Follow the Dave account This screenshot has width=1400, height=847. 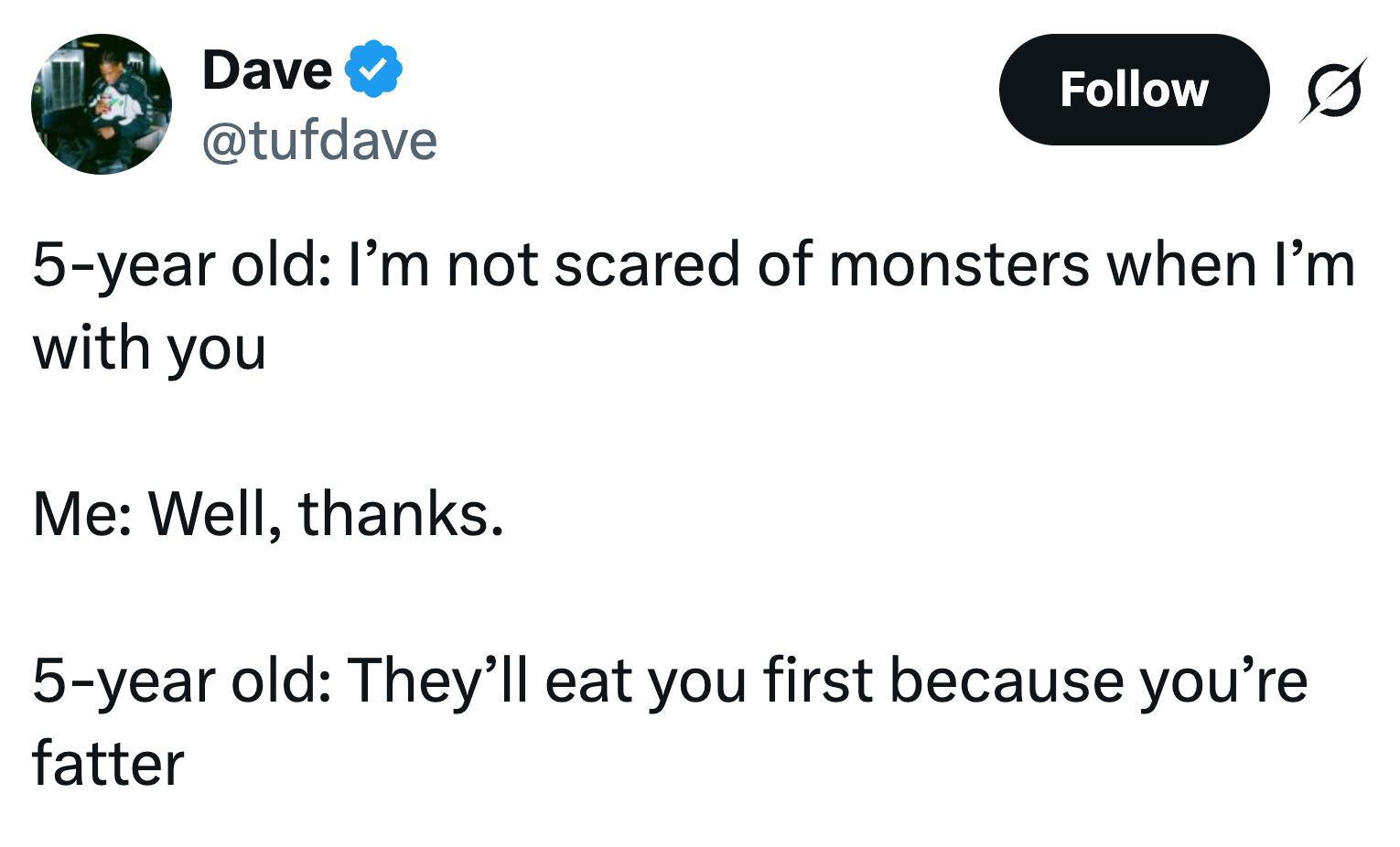pos(1133,90)
